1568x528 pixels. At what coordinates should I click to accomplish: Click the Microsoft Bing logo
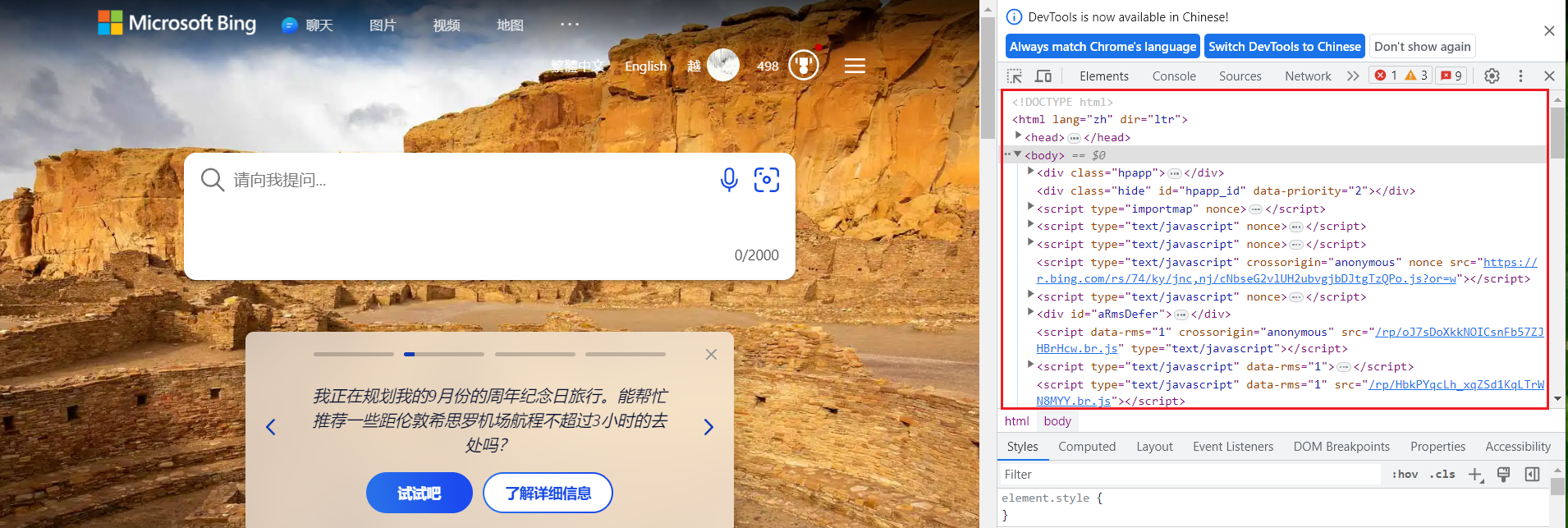(x=177, y=23)
